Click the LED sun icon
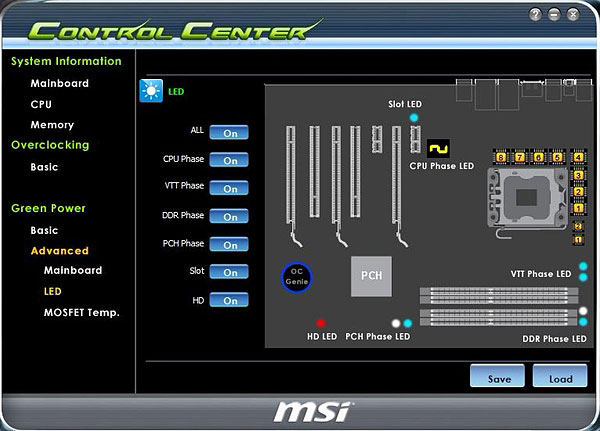Image resolution: width=600 pixels, height=431 pixels. (x=151, y=91)
